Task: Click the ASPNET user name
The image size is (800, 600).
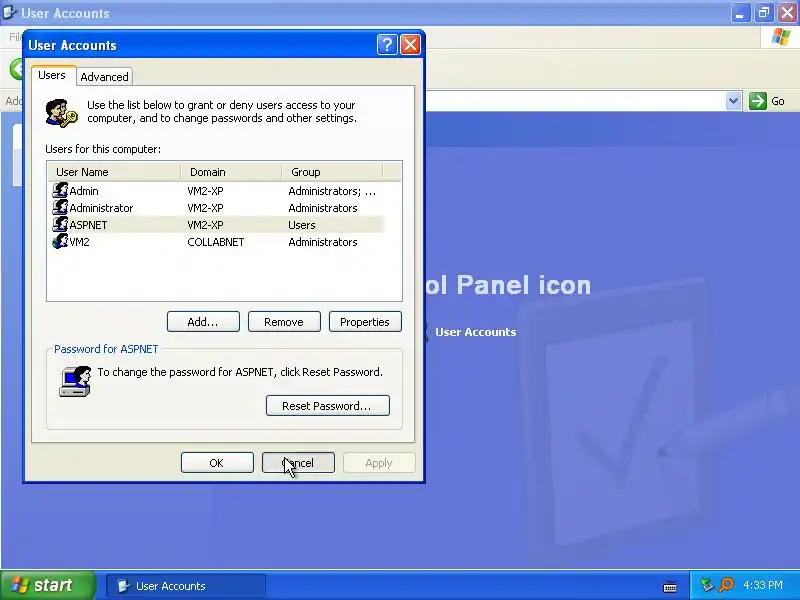Action: [88, 225]
